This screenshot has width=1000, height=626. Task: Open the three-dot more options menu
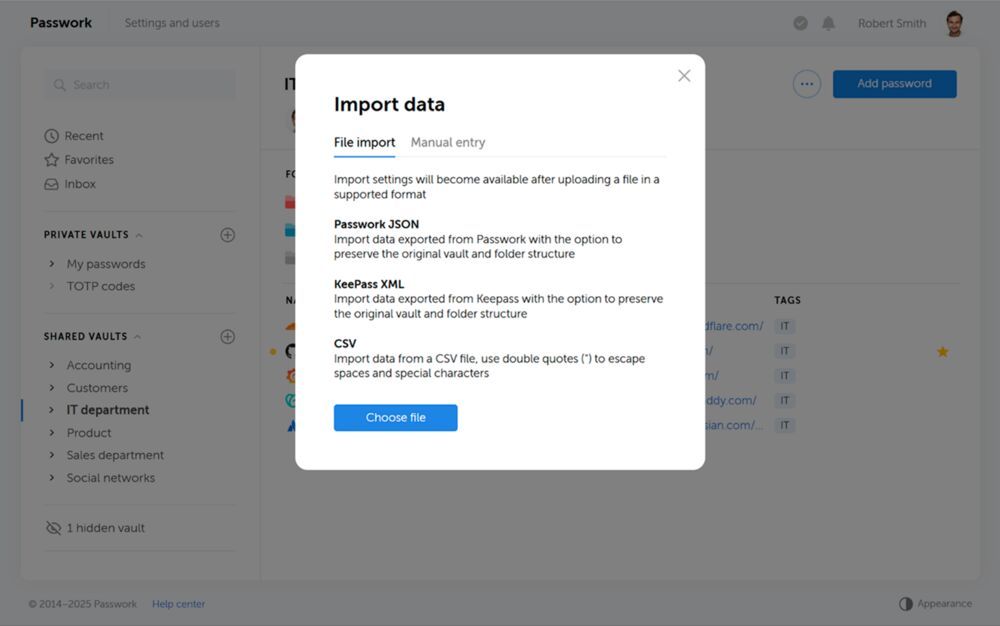tap(806, 84)
